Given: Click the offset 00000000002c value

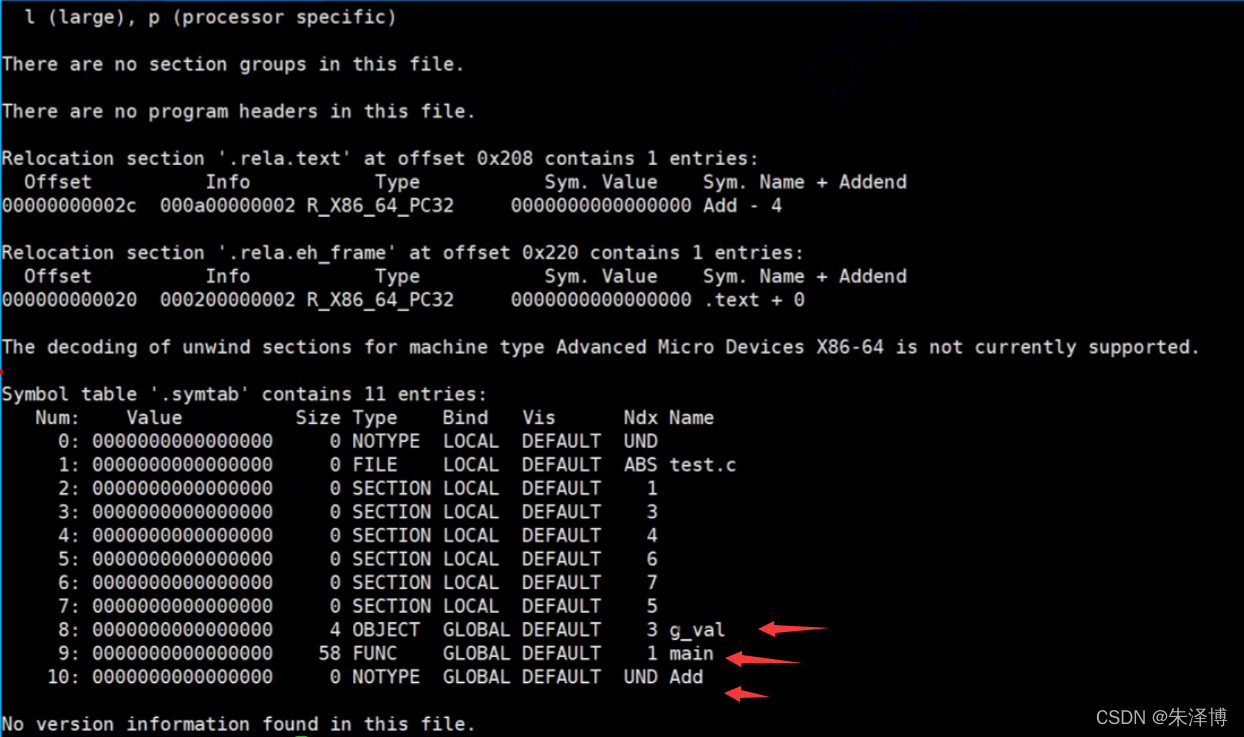Looking at the screenshot, I should 69,206.
